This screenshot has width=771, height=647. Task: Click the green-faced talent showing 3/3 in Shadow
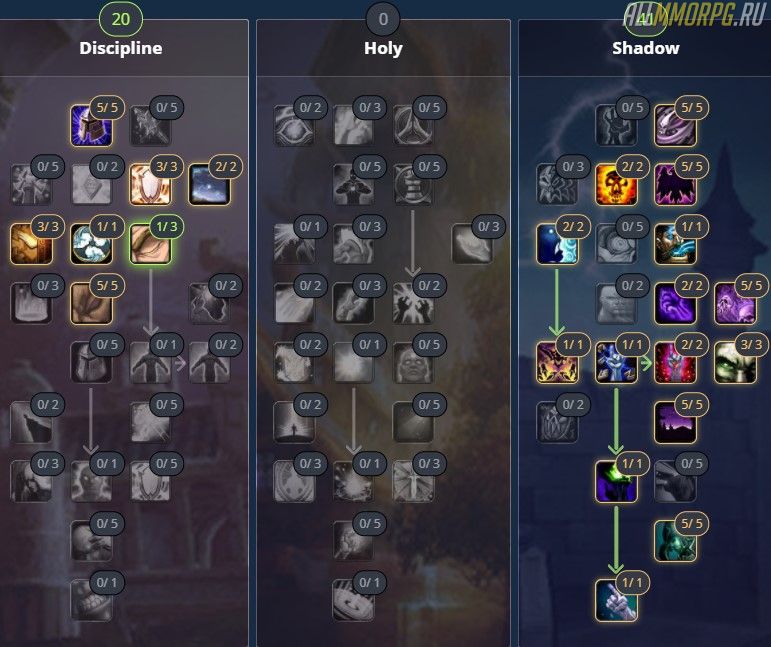pos(735,363)
